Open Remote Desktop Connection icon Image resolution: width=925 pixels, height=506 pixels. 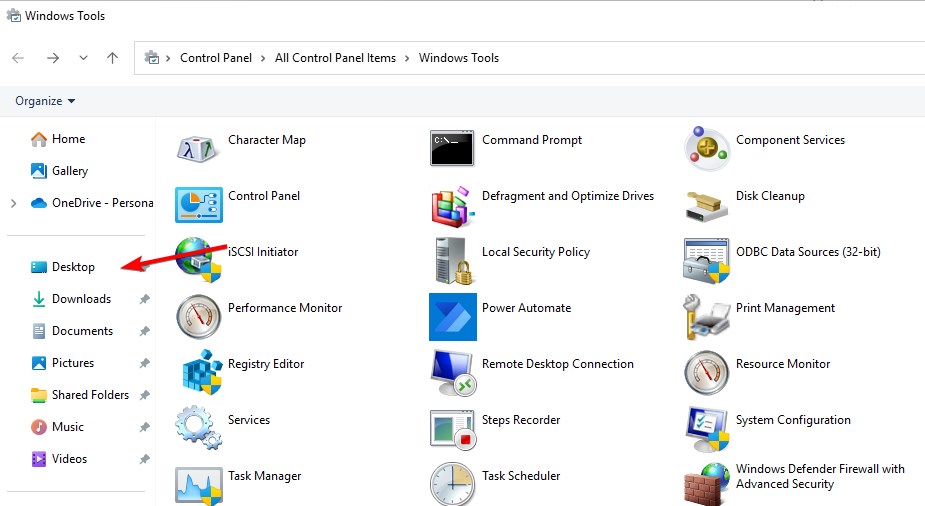(452, 373)
